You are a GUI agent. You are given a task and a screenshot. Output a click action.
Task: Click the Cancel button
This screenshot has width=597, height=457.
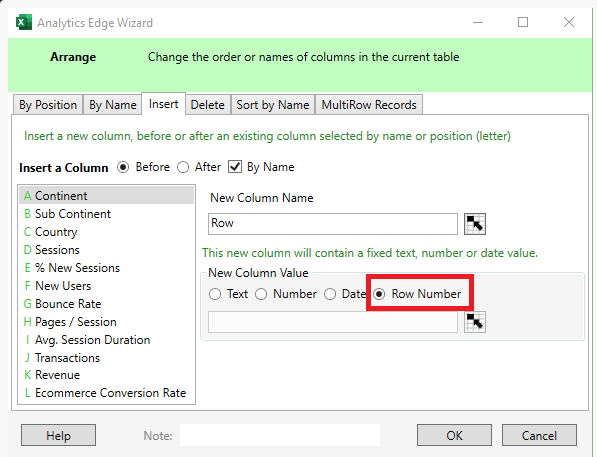[539, 435]
